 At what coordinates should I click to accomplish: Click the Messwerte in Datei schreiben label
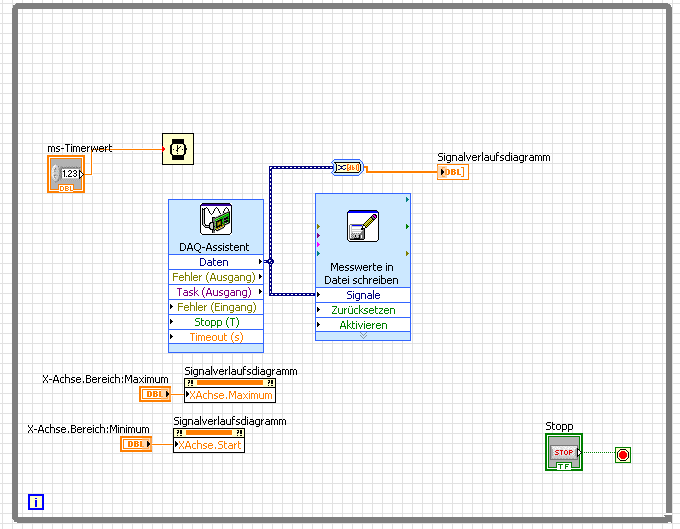pos(361,274)
